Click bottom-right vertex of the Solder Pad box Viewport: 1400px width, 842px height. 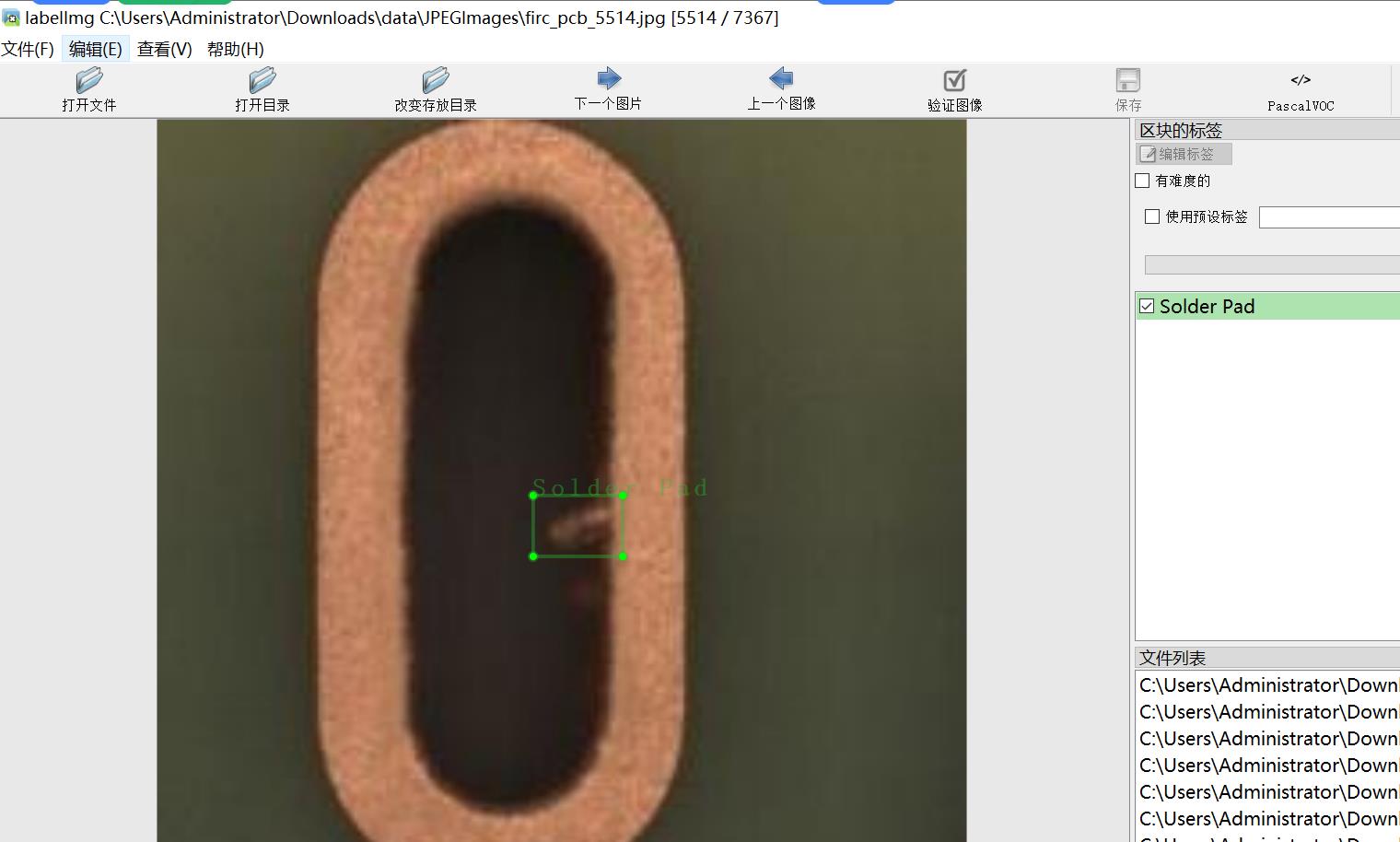[624, 556]
